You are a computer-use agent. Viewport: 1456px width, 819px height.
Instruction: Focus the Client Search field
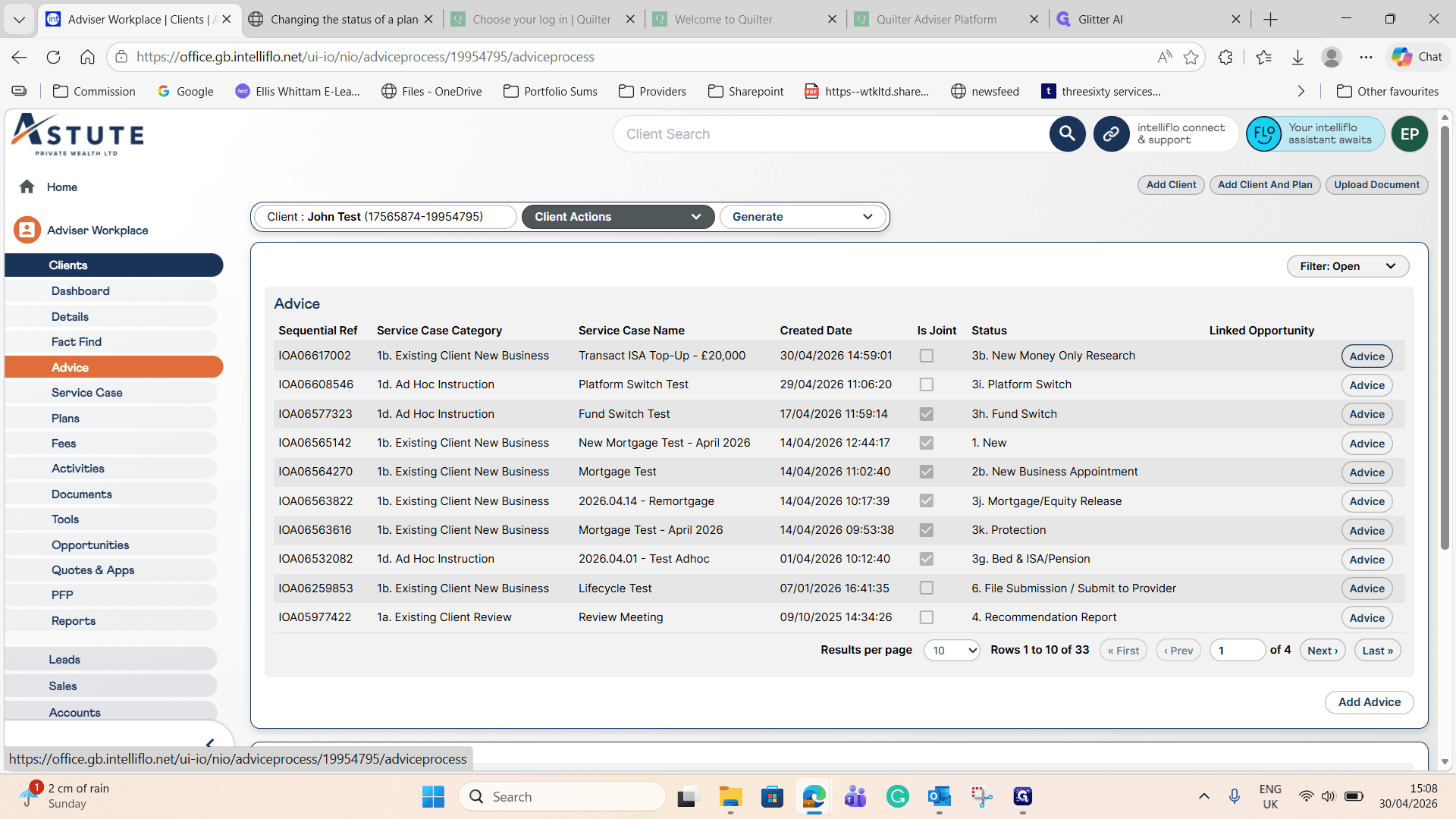[830, 134]
